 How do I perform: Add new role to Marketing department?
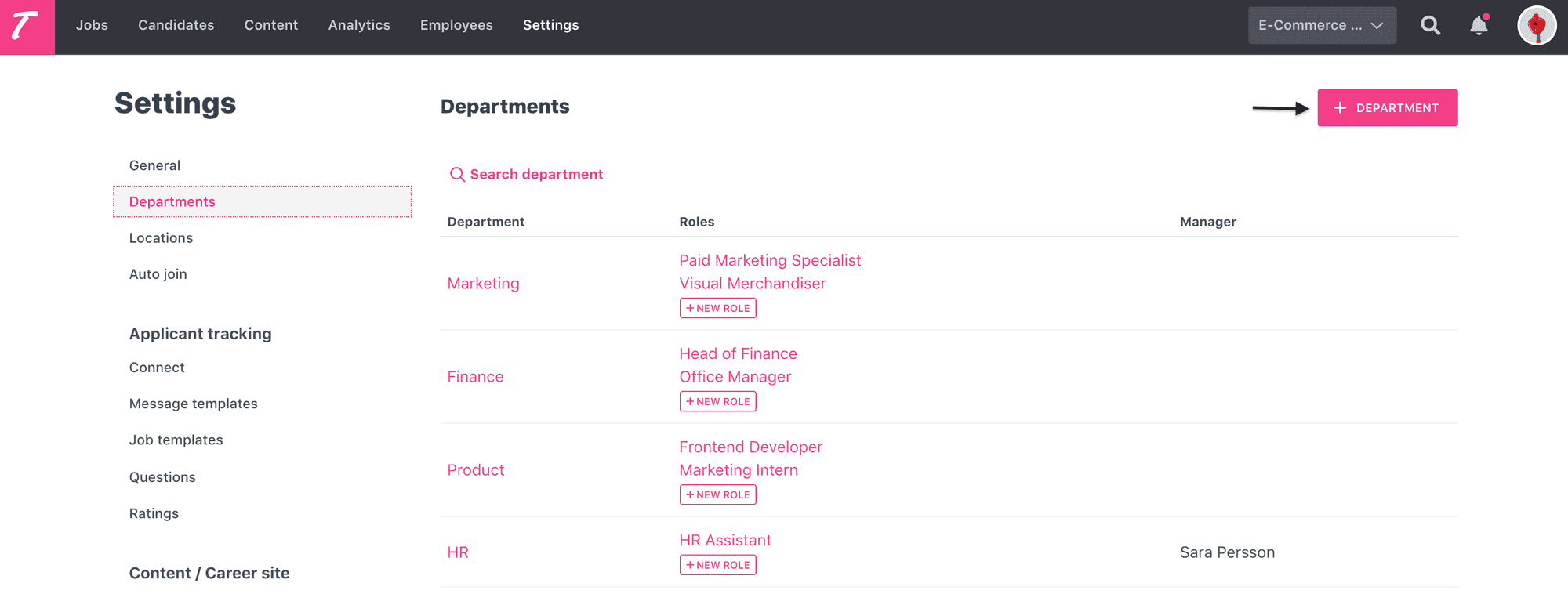(718, 308)
